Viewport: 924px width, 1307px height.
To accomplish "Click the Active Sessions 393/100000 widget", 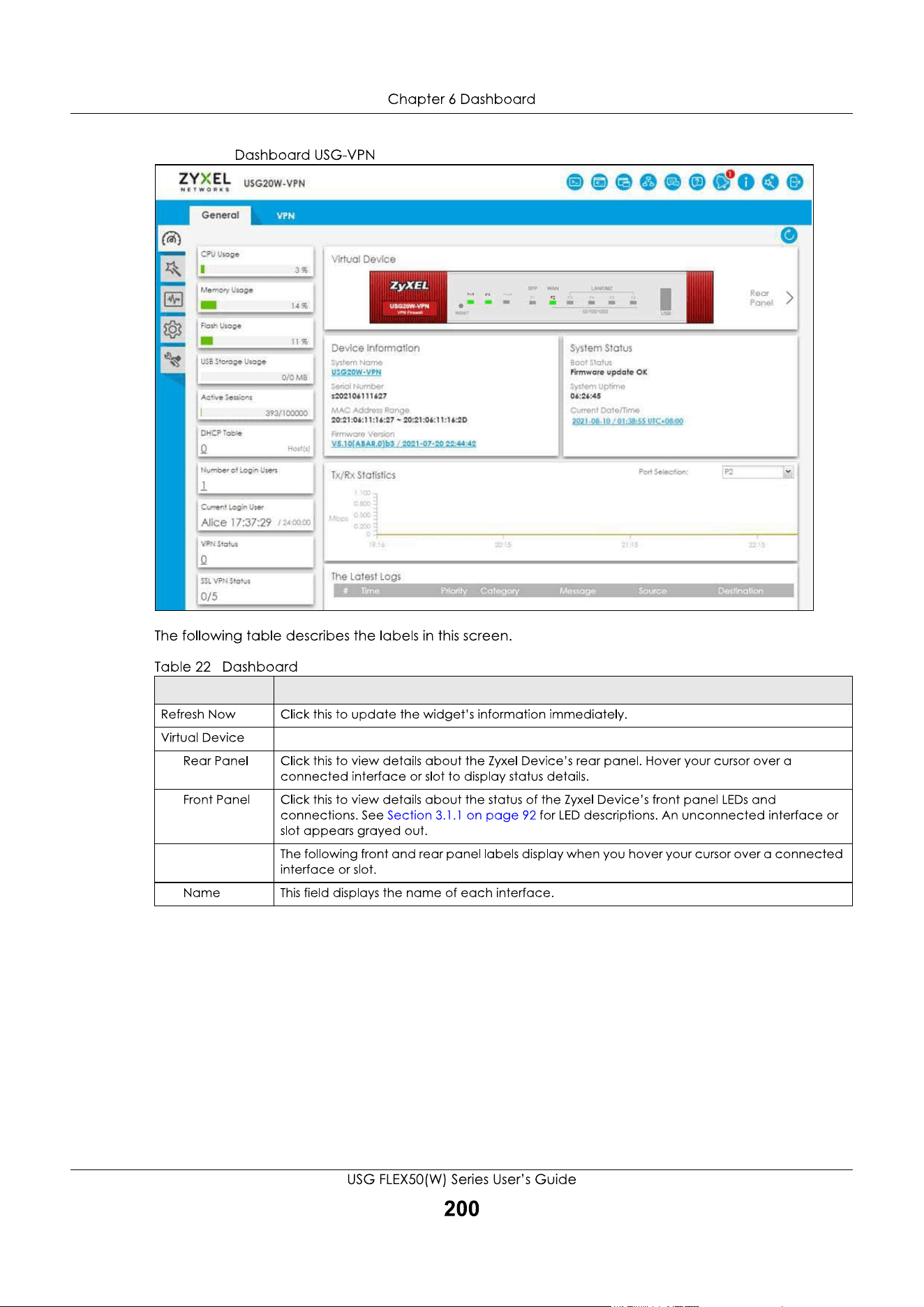I will (x=255, y=405).
